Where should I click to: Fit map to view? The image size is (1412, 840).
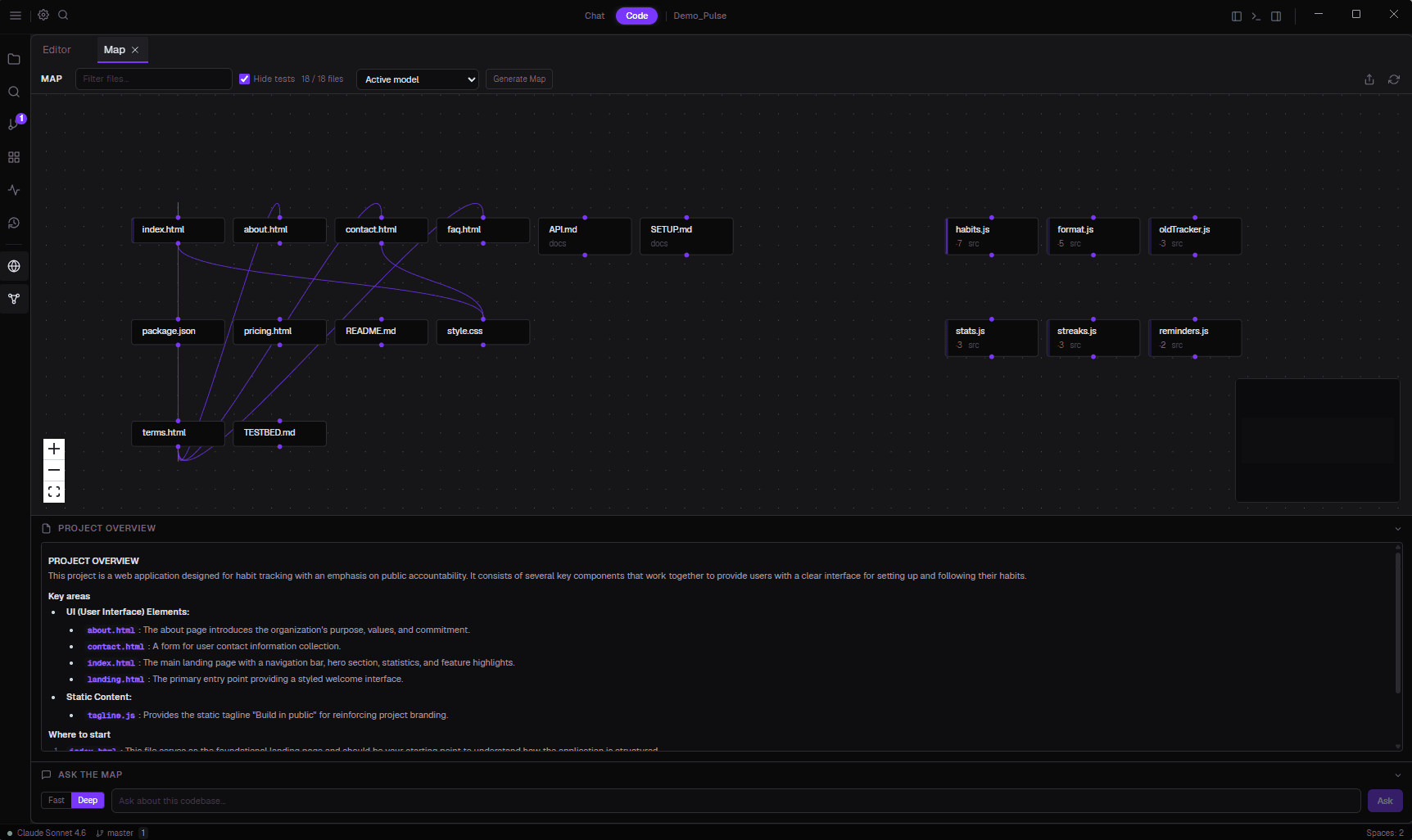(x=54, y=492)
